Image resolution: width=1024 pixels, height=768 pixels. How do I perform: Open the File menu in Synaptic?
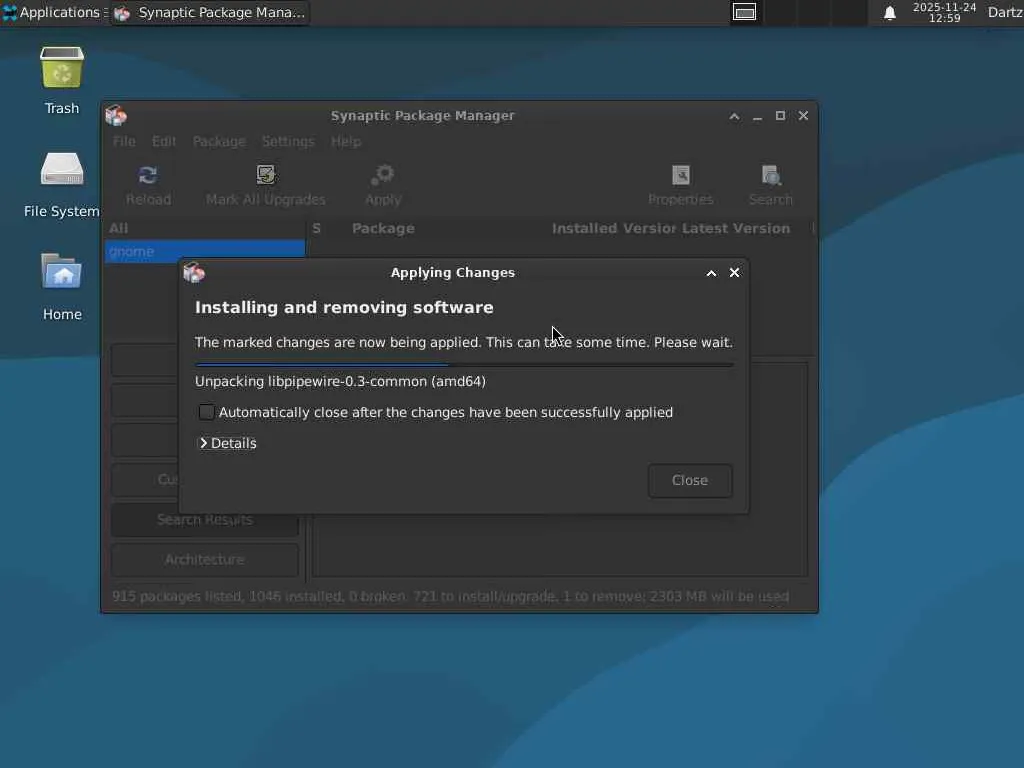124,141
